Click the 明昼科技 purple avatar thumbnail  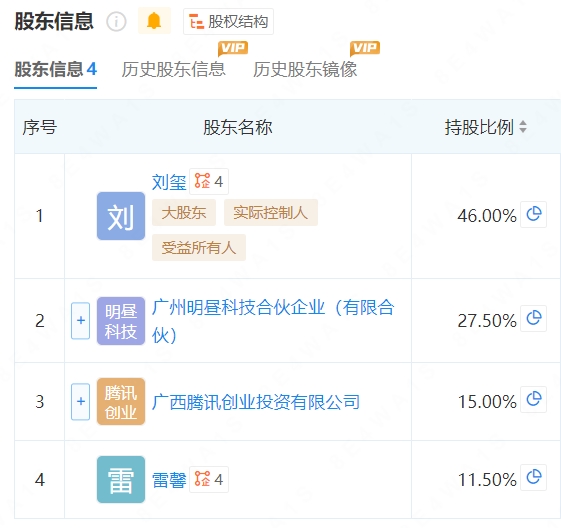(121, 321)
